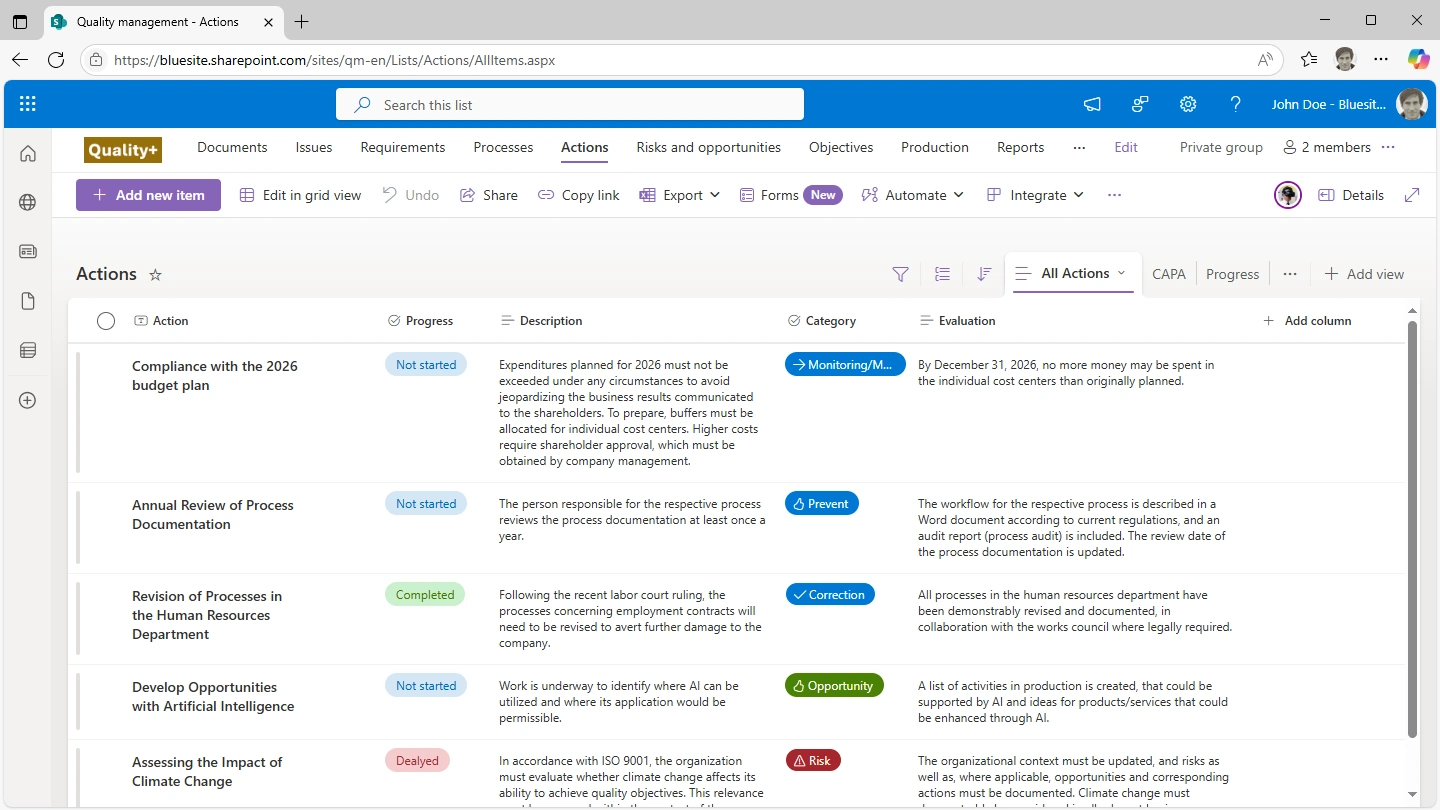This screenshot has height=810, width=1440.
Task: Open the Processes navigation item
Action: 503,147
